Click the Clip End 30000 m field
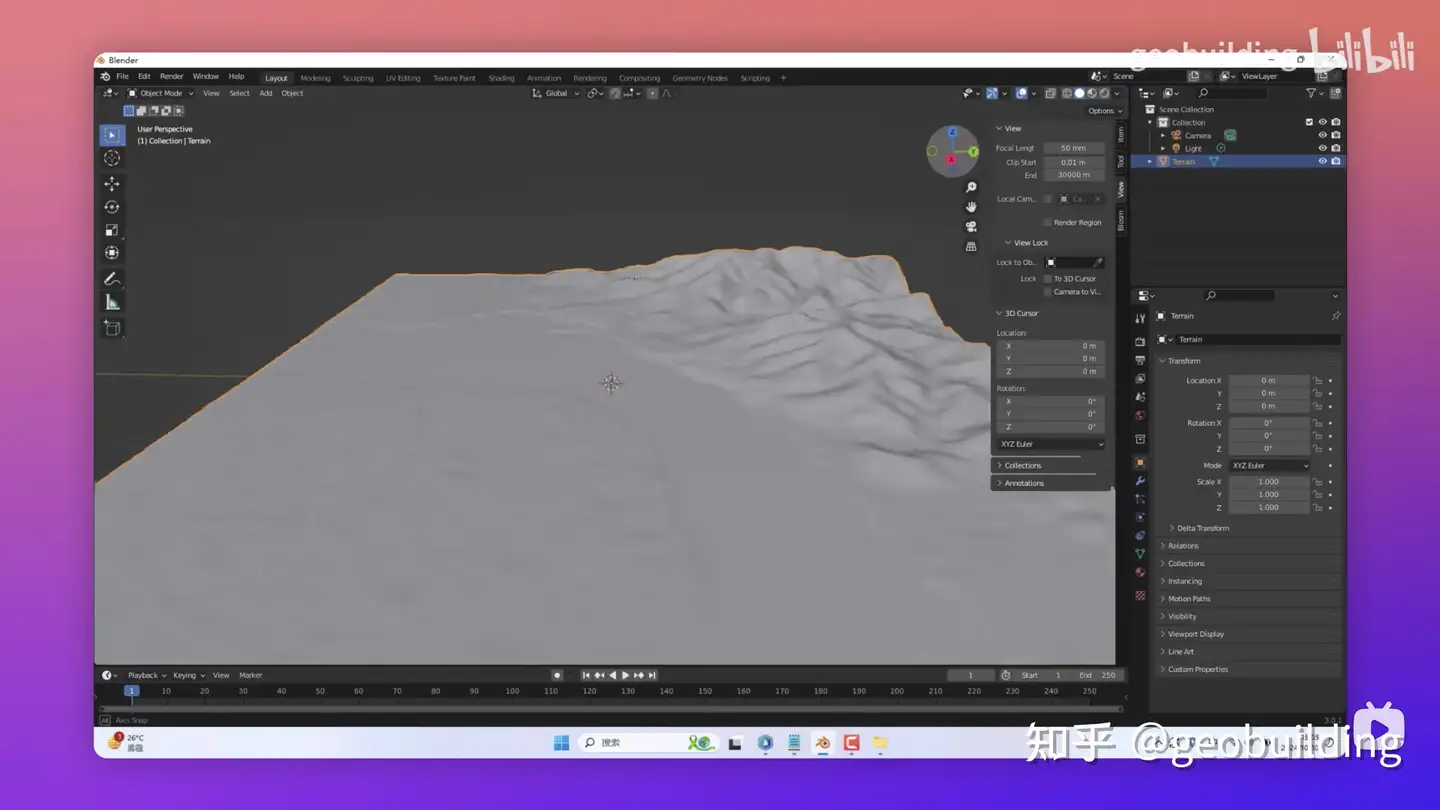 (x=1074, y=175)
